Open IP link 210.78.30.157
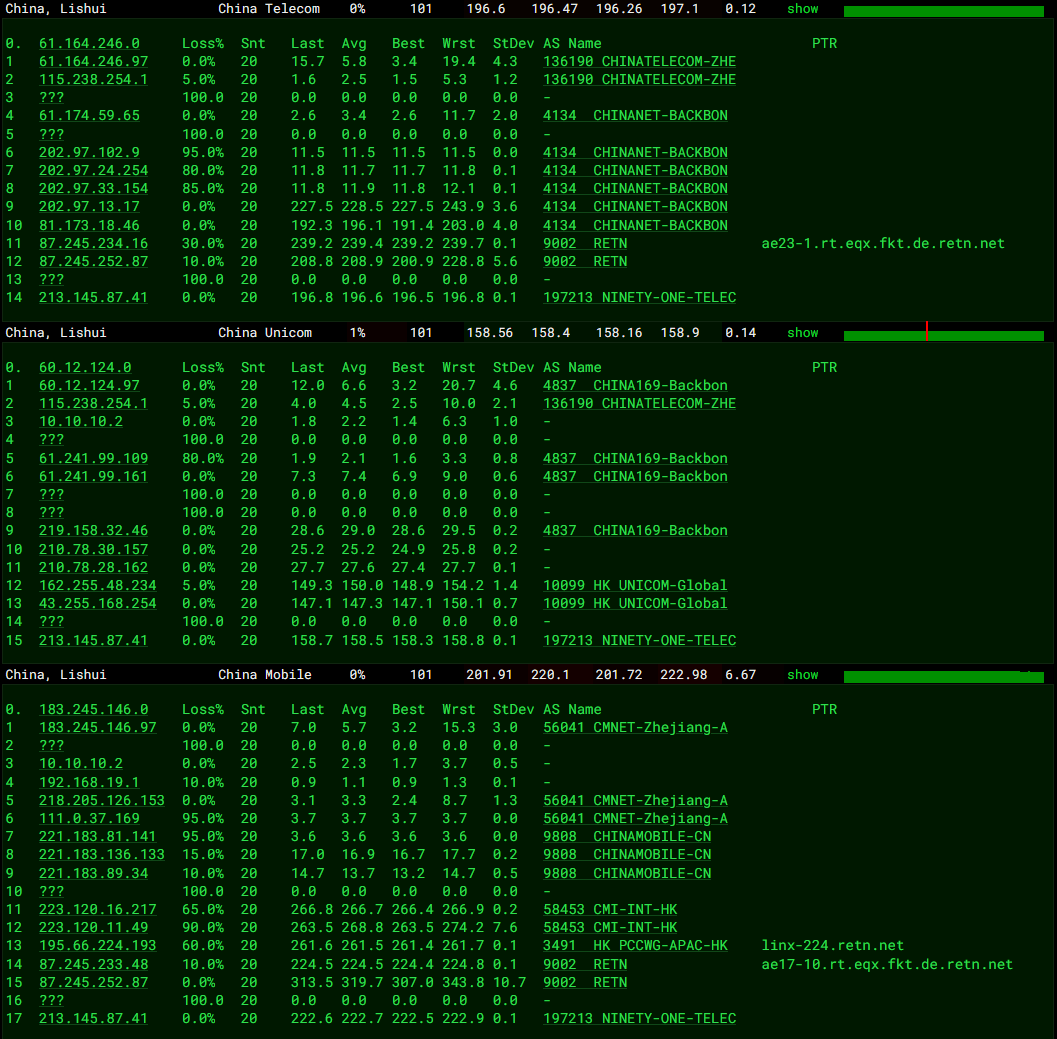This screenshot has height=1039, width=1057. tap(93, 550)
